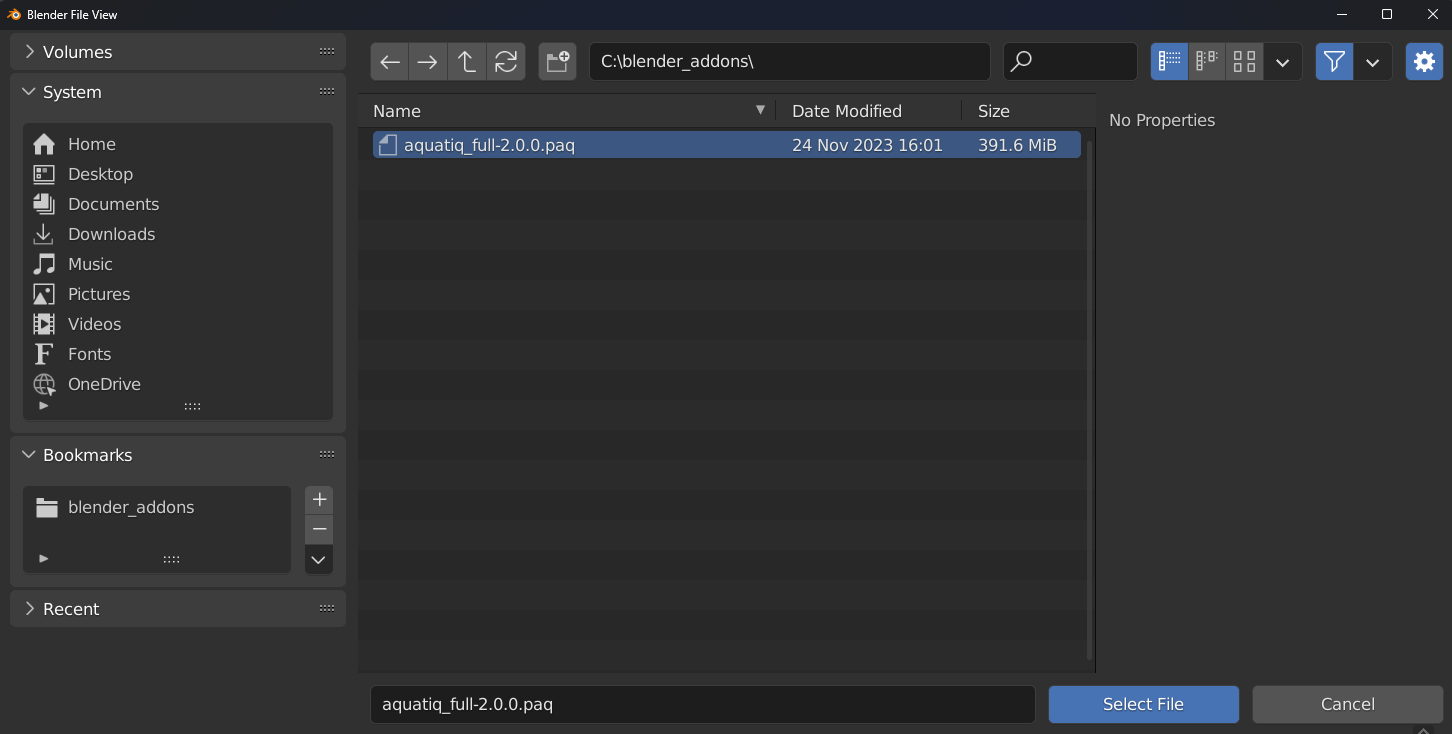1452x734 pixels.
Task: Add current folder as a bookmark
Action: point(318,499)
